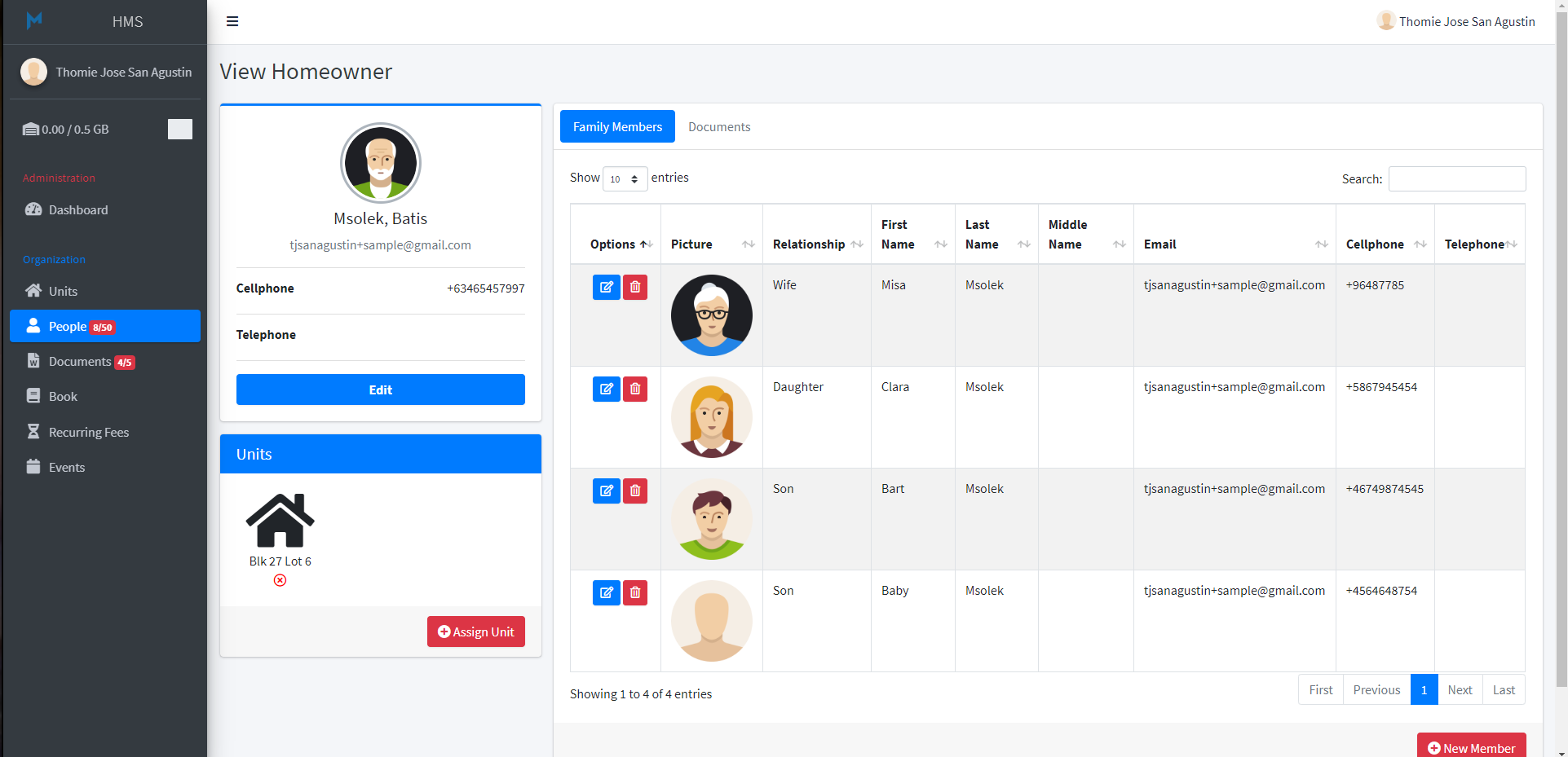This screenshot has width=1568, height=757.
Task: Select the Family Members tab
Action: [x=617, y=127]
